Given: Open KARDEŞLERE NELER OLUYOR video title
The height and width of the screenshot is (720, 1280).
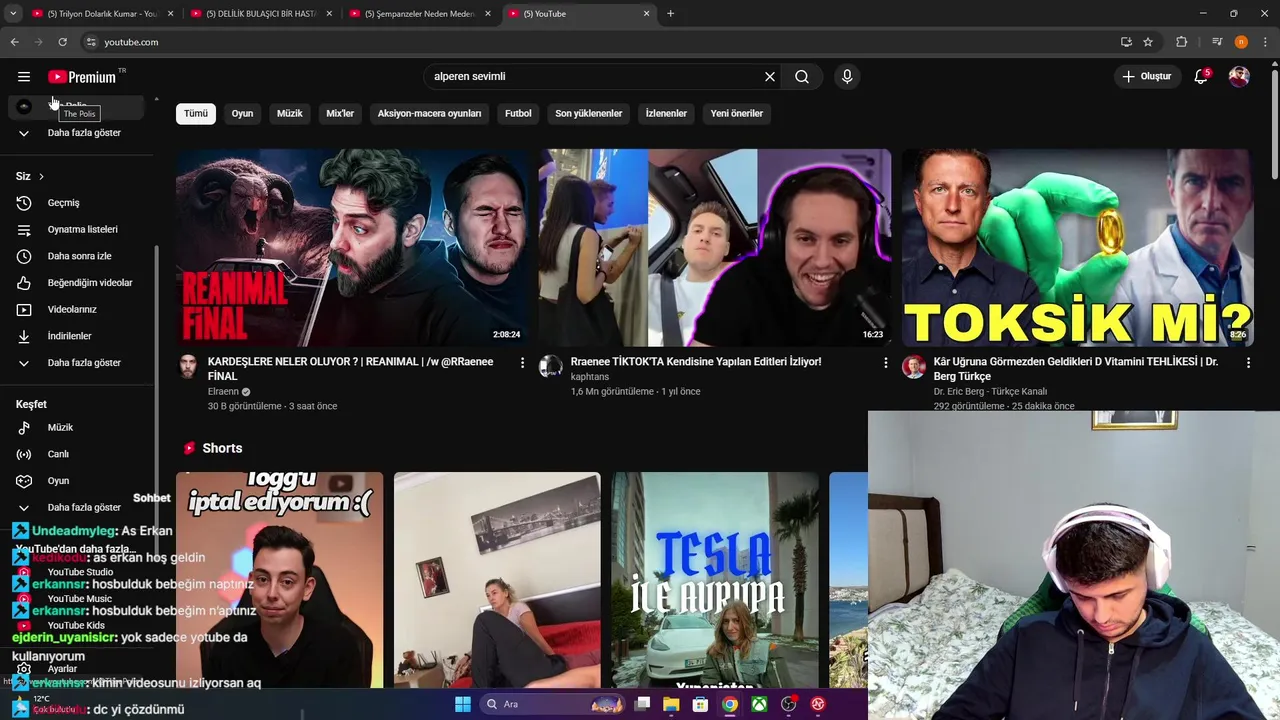Looking at the screenshot, I should [x=350, y=369].
